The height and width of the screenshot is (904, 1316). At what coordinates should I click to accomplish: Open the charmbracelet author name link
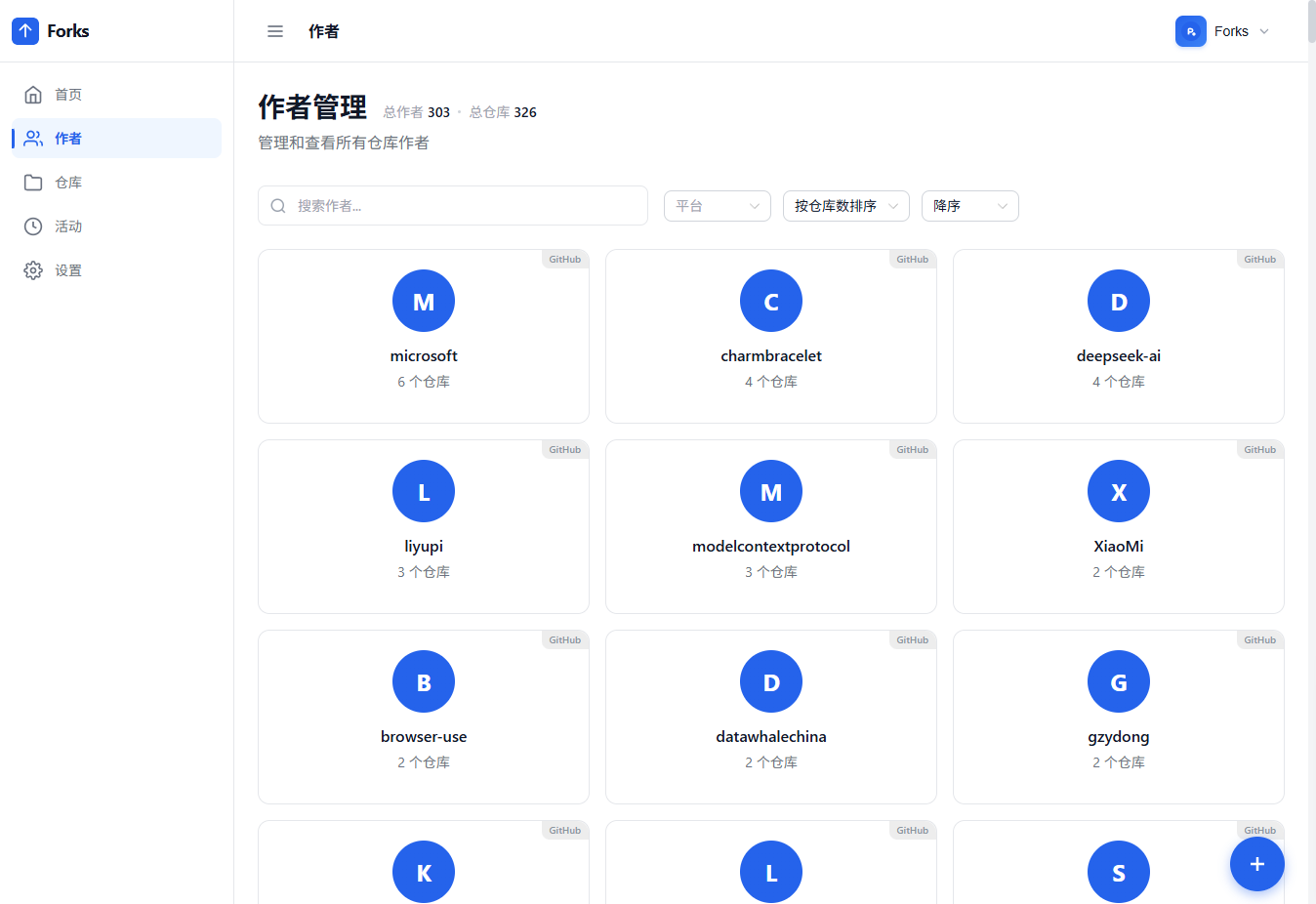click(771, 356)
